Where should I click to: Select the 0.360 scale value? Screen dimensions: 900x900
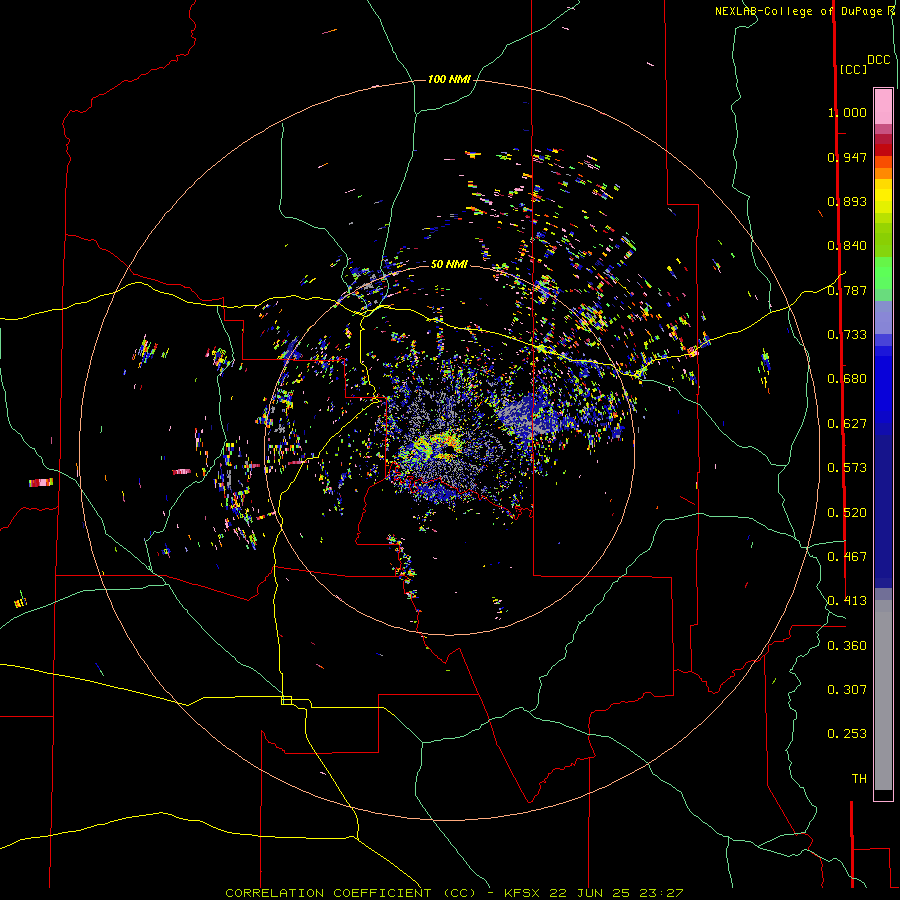(x=847, y=646)
